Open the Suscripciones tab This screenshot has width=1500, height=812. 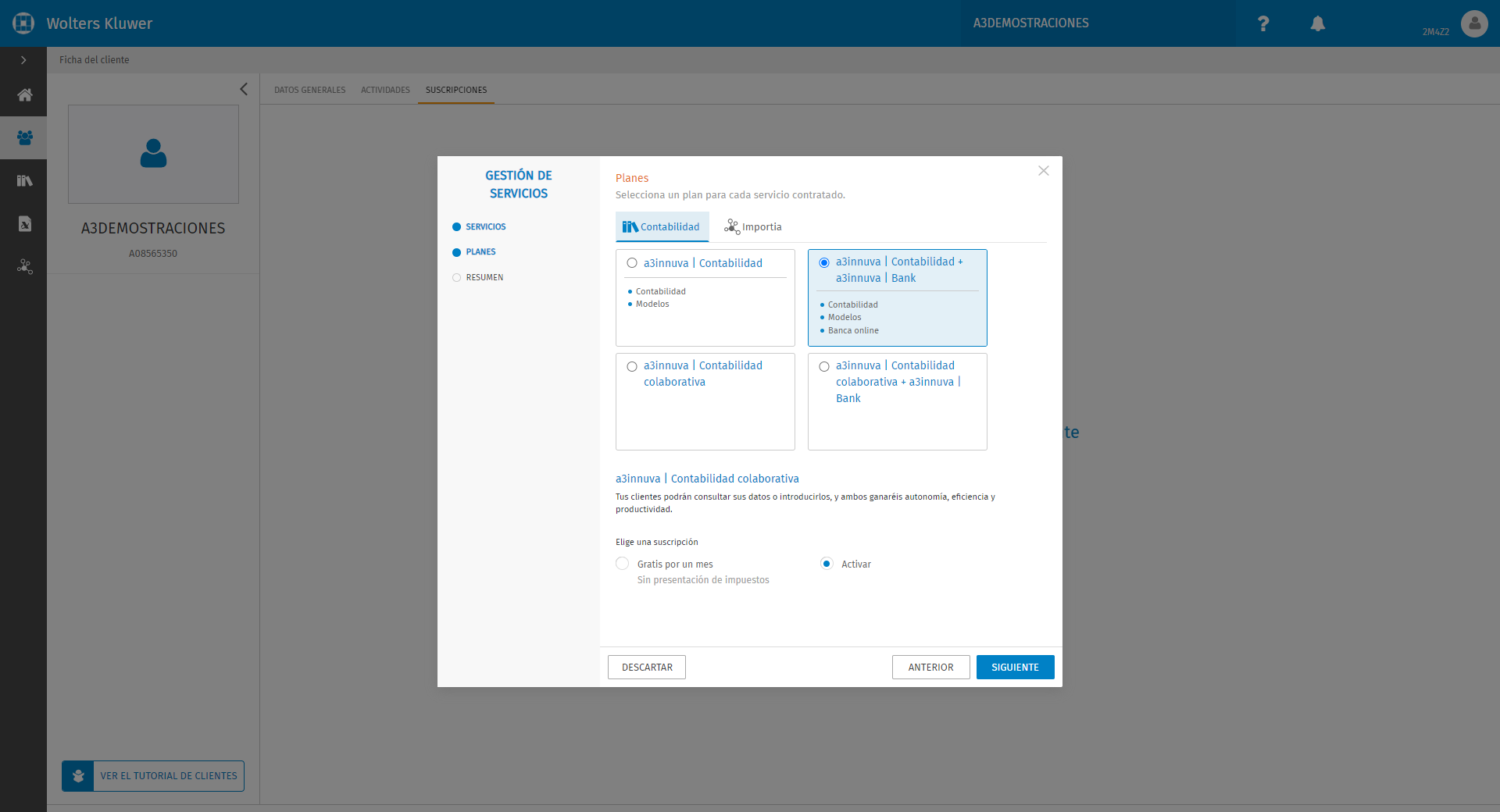[x=456, y=90]
